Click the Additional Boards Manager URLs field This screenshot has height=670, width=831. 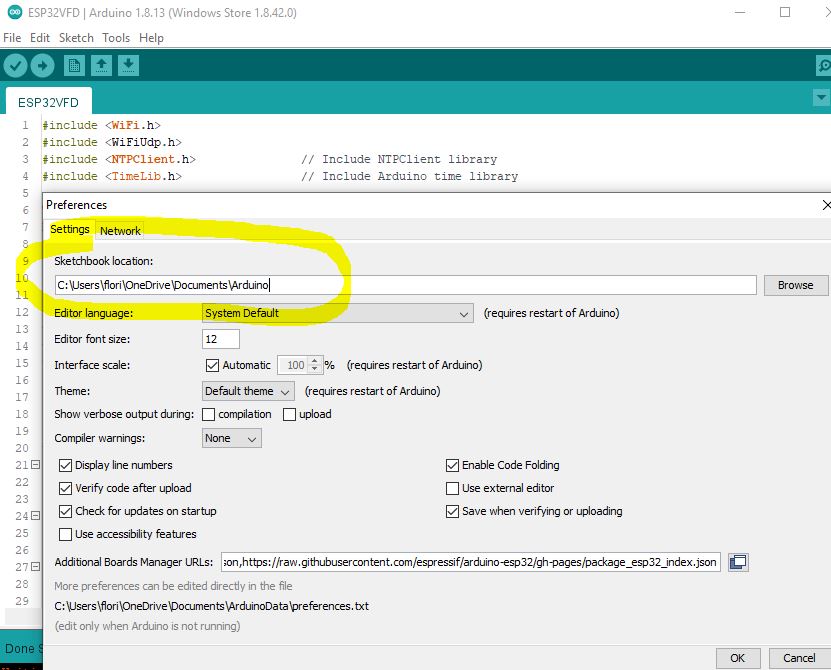point(471,562)
